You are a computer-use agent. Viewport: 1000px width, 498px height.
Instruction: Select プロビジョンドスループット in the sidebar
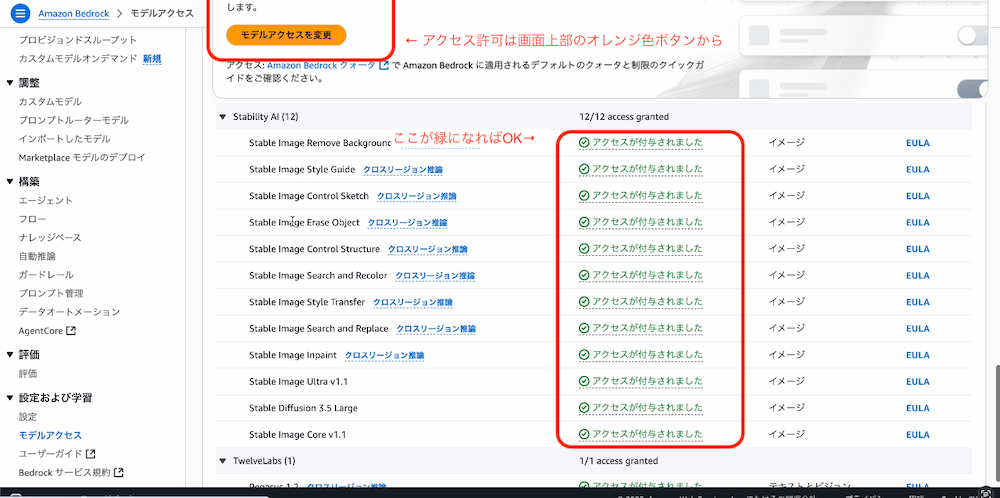(78, 40)
